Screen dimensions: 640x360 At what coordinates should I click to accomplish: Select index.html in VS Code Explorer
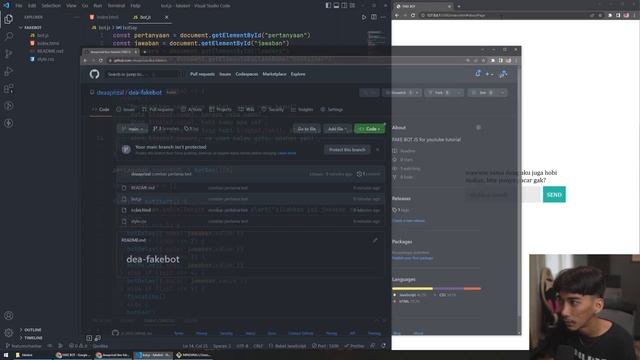[48, 43]
